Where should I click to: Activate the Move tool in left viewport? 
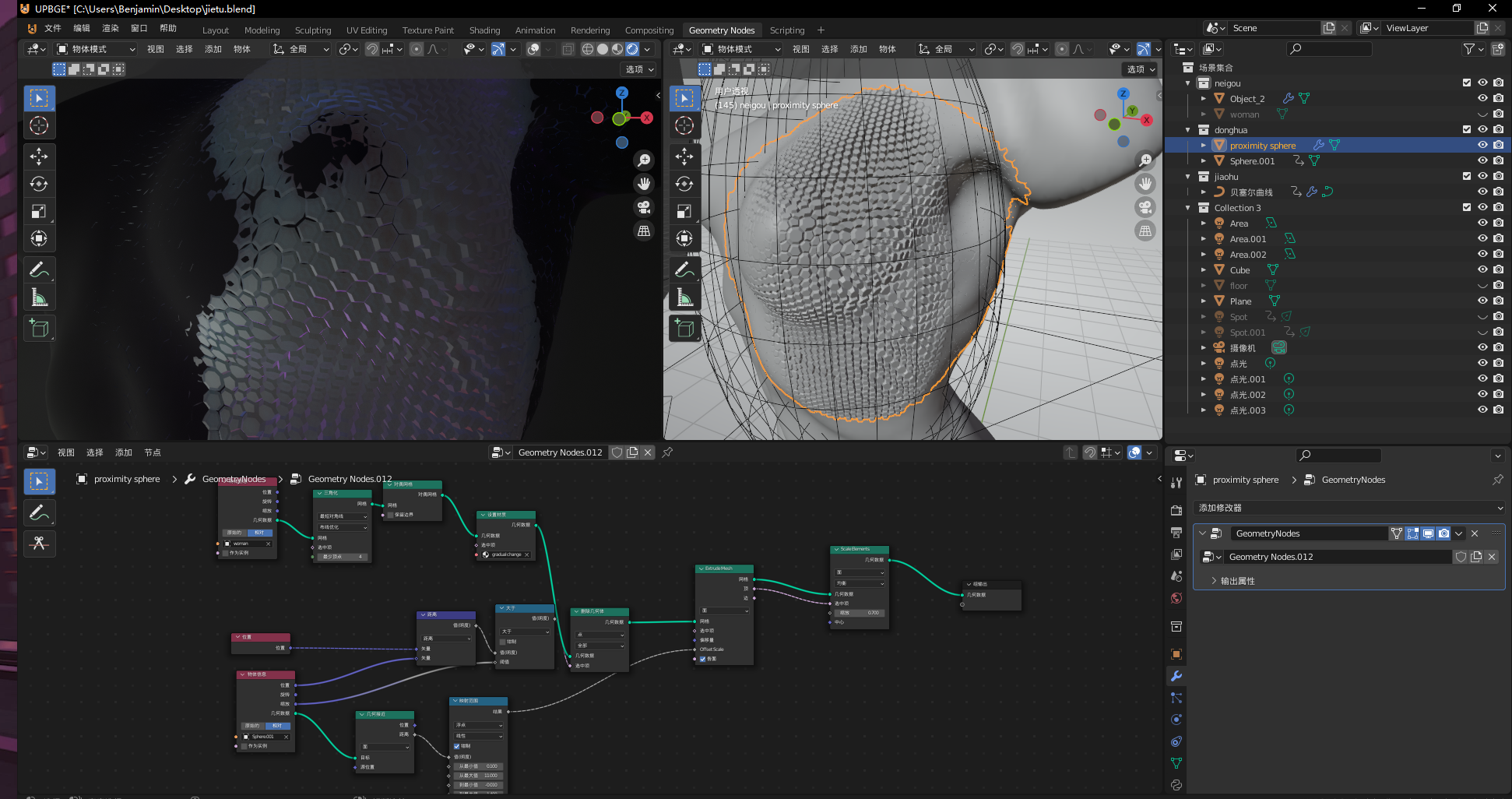[x=39, y=157]
